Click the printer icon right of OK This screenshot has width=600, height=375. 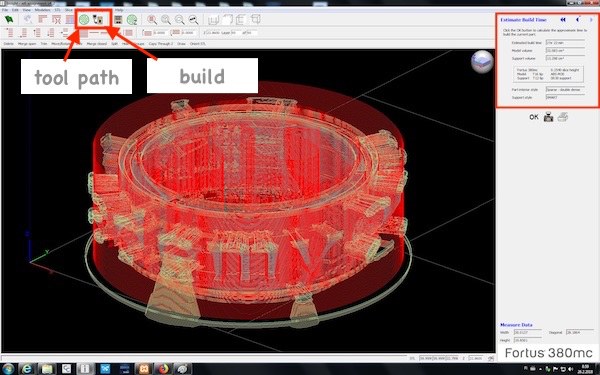point(562,117)
